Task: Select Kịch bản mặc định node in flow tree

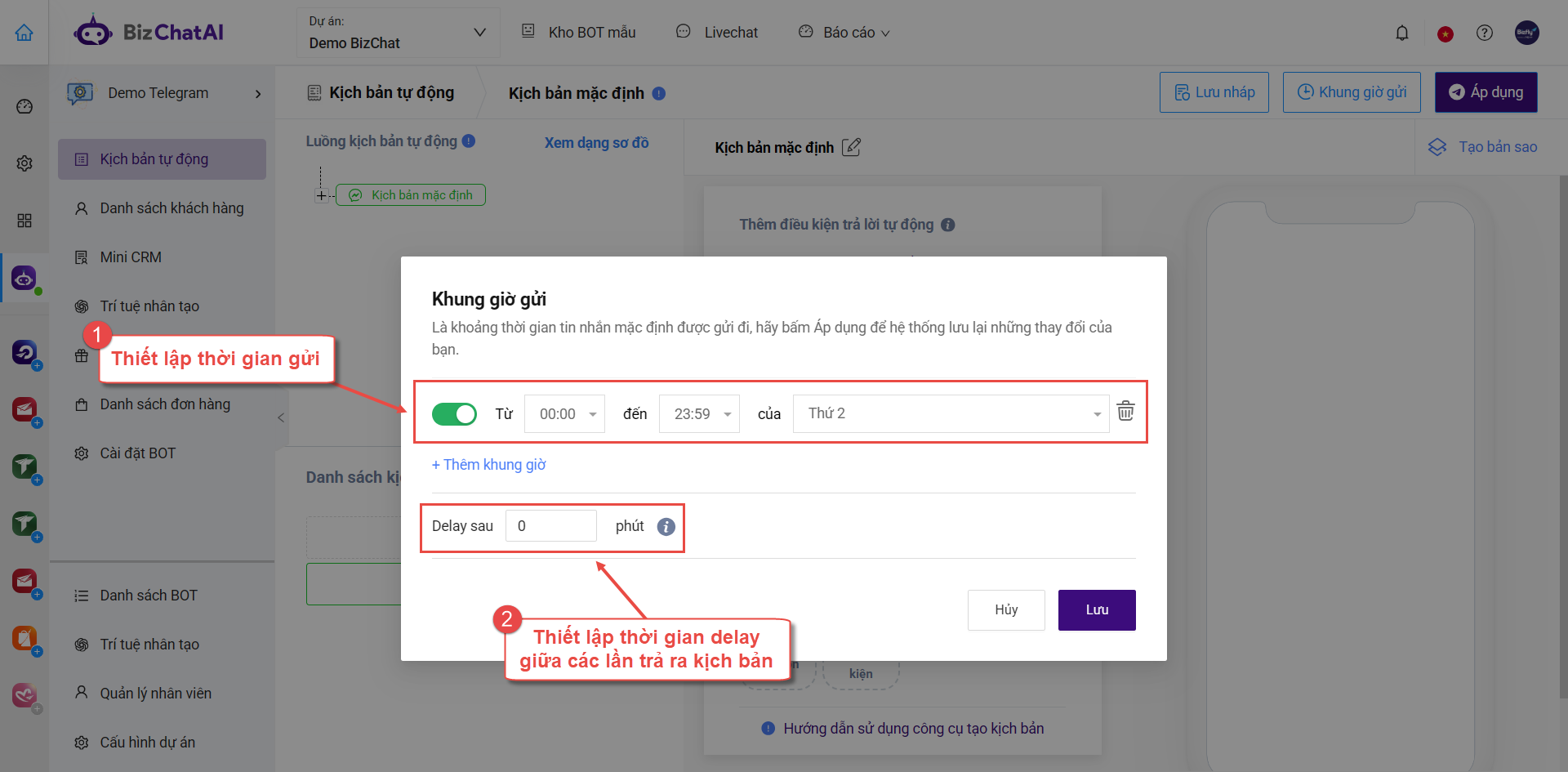Action: (x=411, y=195)
